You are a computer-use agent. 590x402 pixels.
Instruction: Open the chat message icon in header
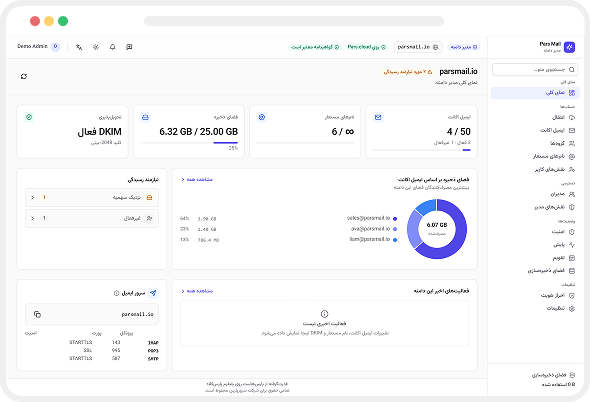tap(129, 47)
